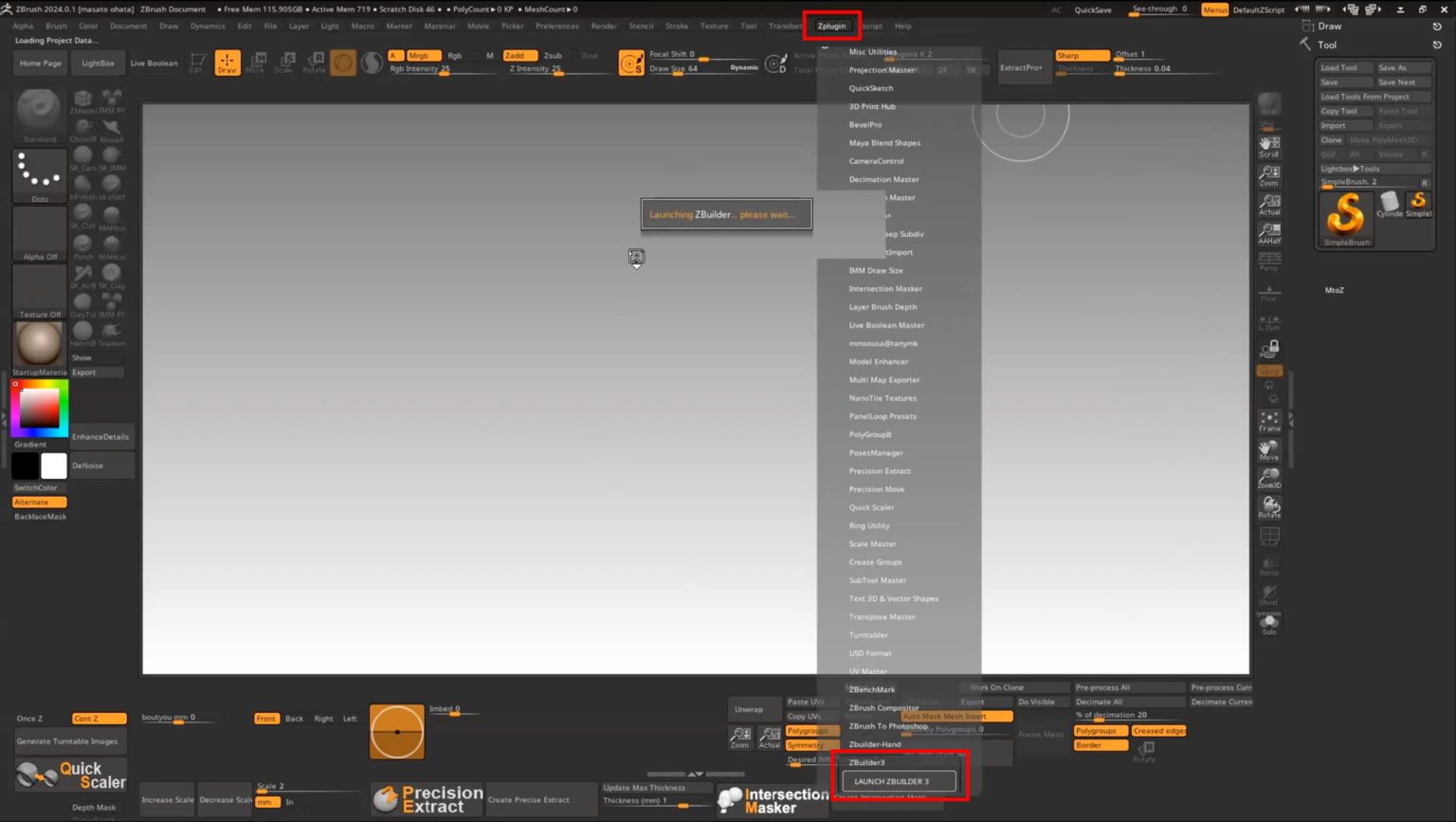Open the Zplugin menu
The height and width of the screenshot is (822, 1456).
coord(831,26)
